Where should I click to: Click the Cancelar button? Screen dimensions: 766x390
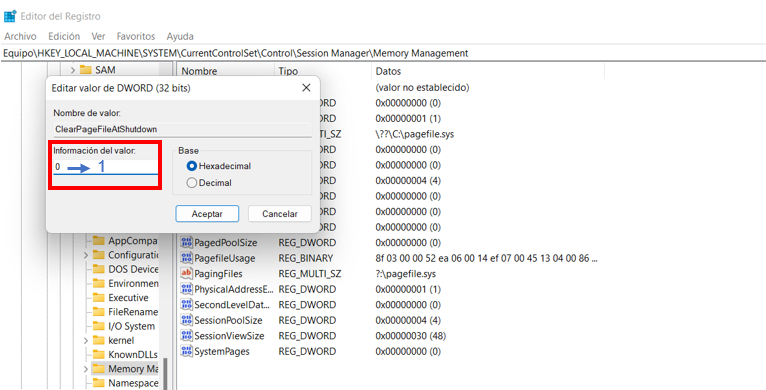[x=279, y=214]
